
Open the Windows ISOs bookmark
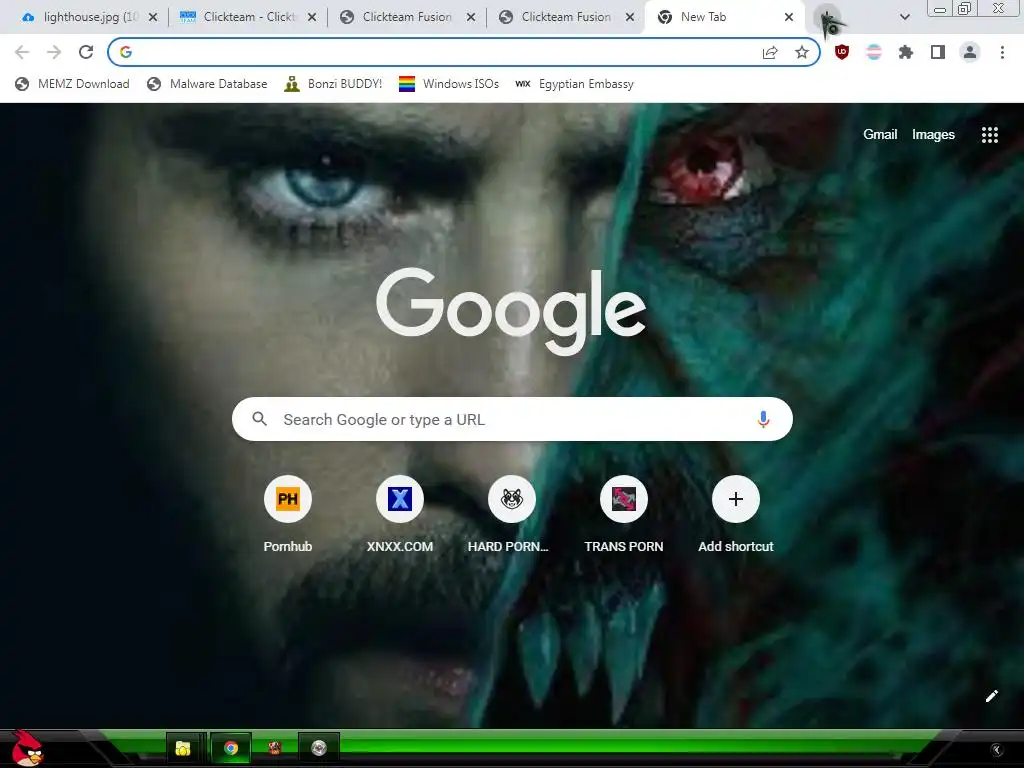[449, 84]
